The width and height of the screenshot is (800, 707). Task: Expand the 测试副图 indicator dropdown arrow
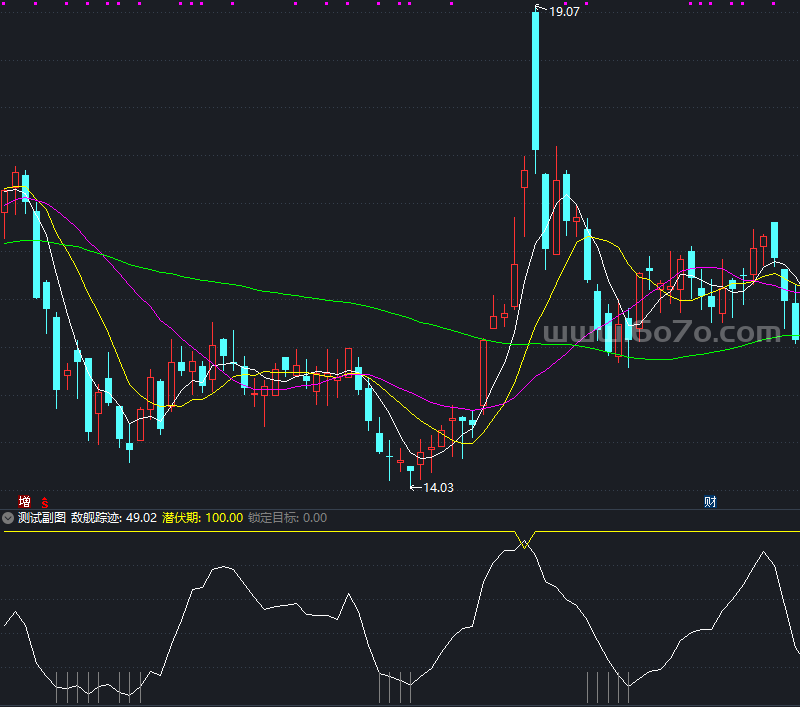(8, 518)
